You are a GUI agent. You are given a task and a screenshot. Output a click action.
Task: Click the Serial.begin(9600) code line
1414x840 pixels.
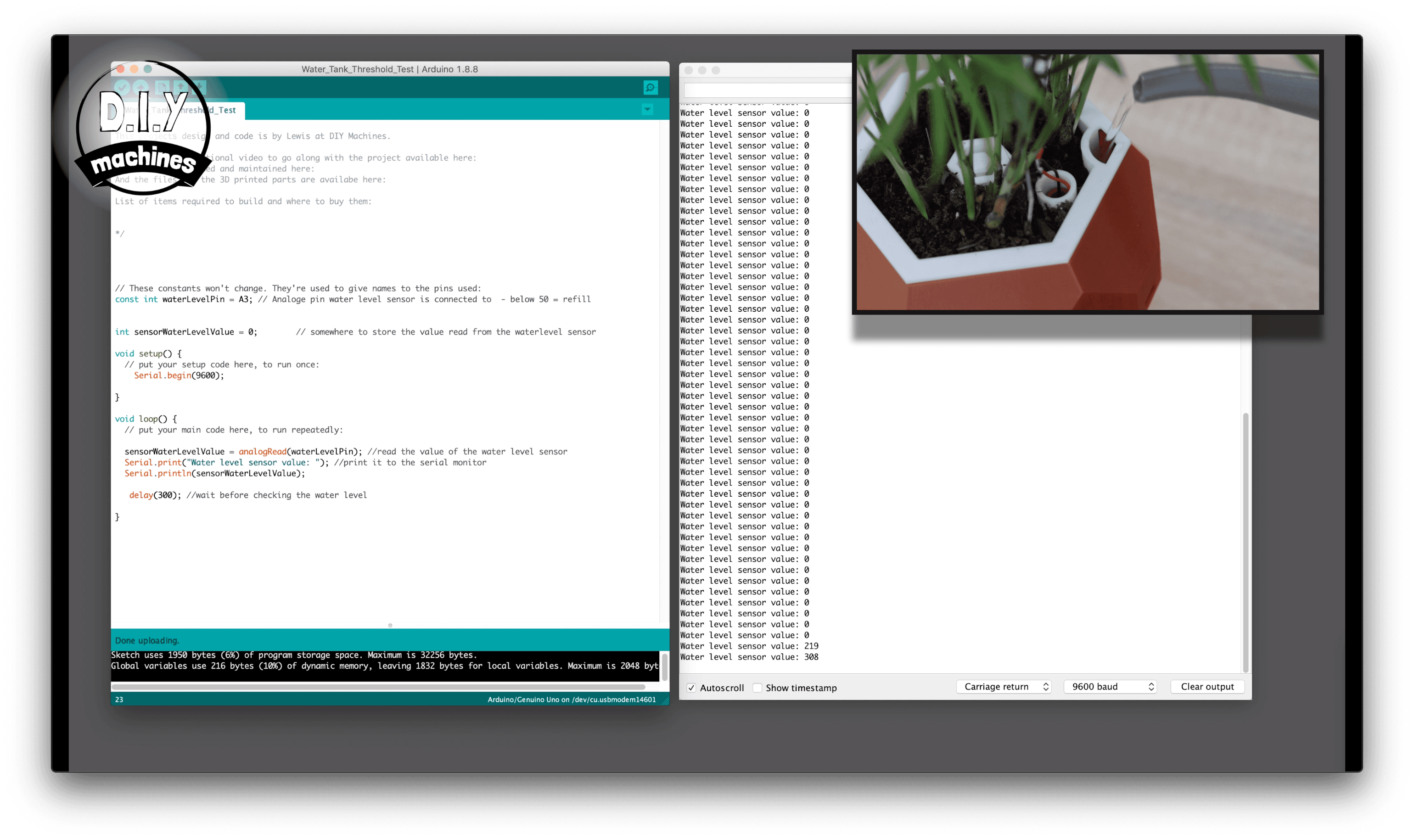(179, 375)
